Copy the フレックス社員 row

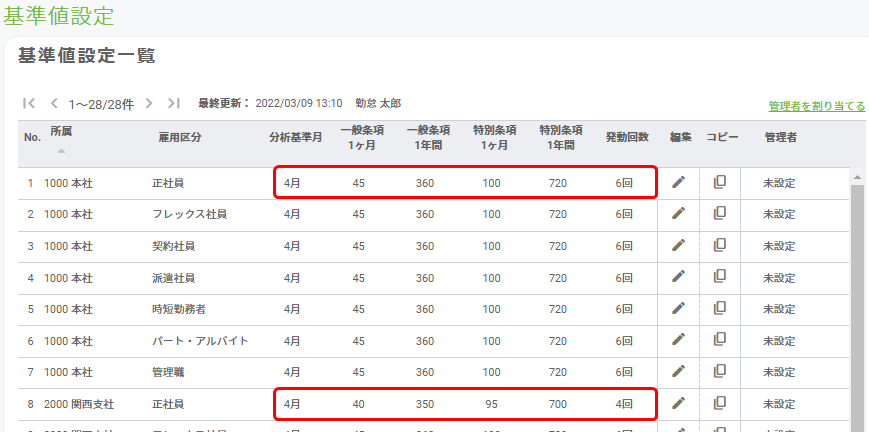pyautogui.click(x=719, y=214)
